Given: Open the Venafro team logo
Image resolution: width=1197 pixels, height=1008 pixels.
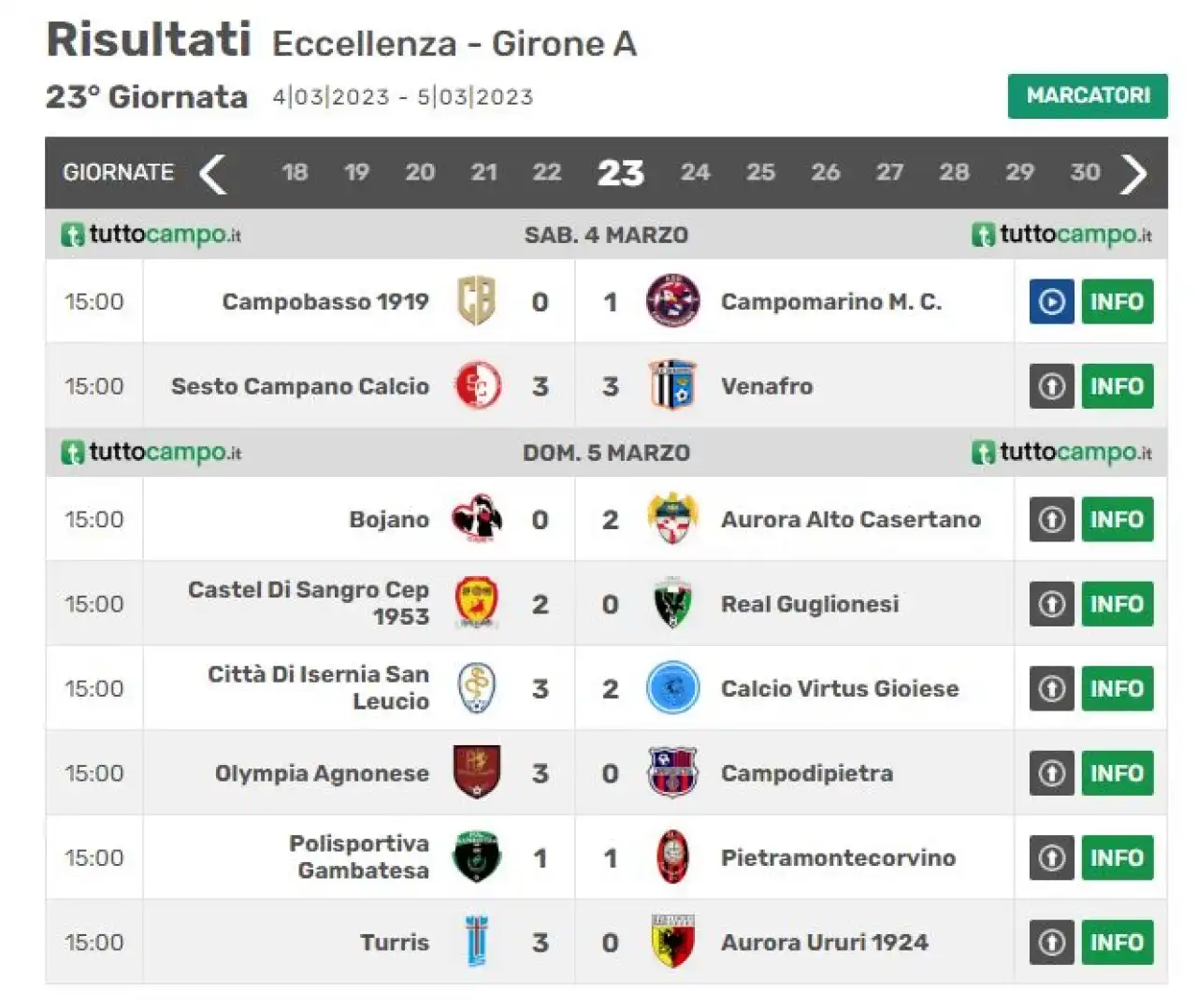Looking at the screenshot, I should tap(673, 385).
